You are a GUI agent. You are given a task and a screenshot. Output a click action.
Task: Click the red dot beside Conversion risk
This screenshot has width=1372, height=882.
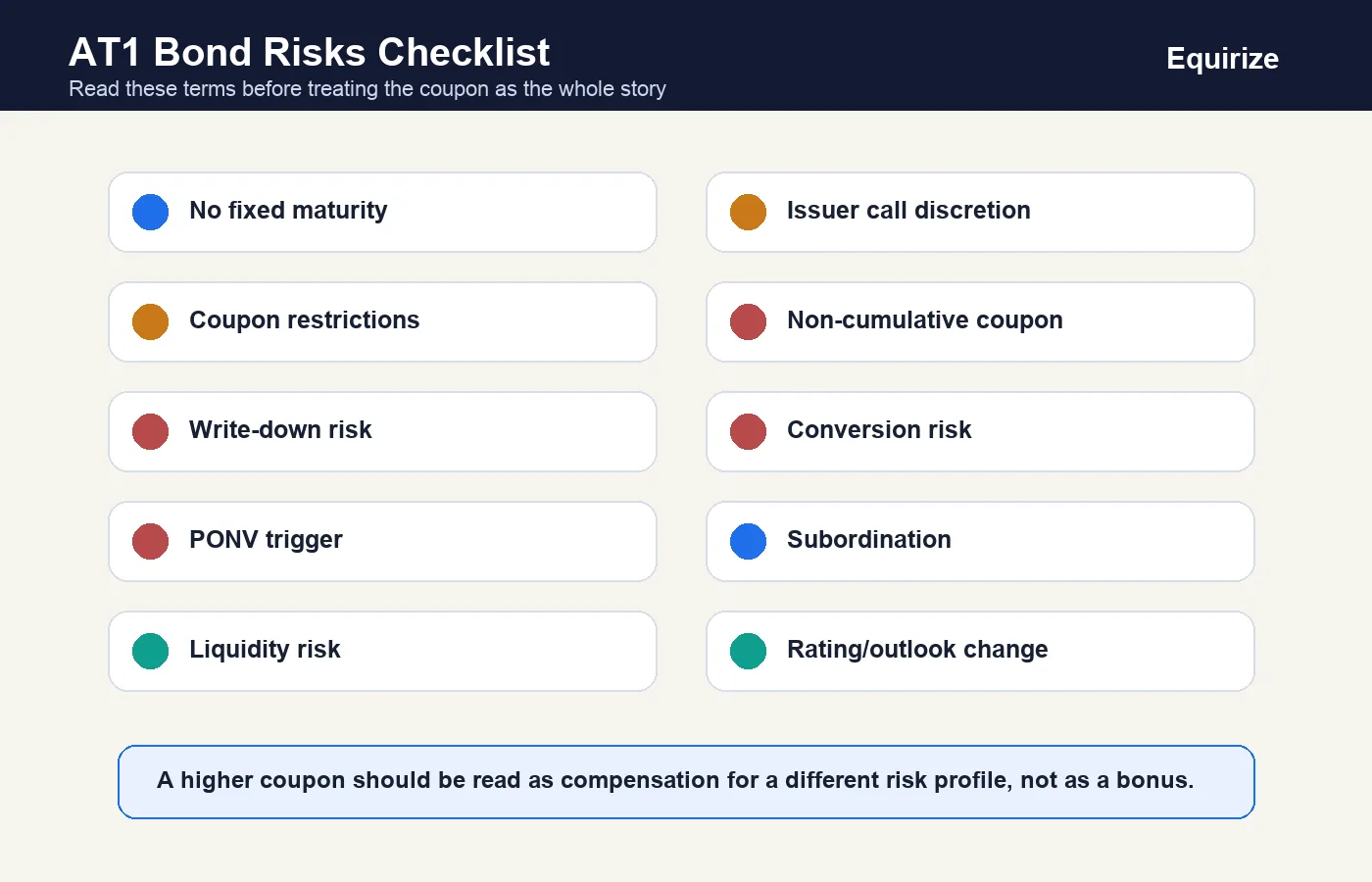coord(748,431)
